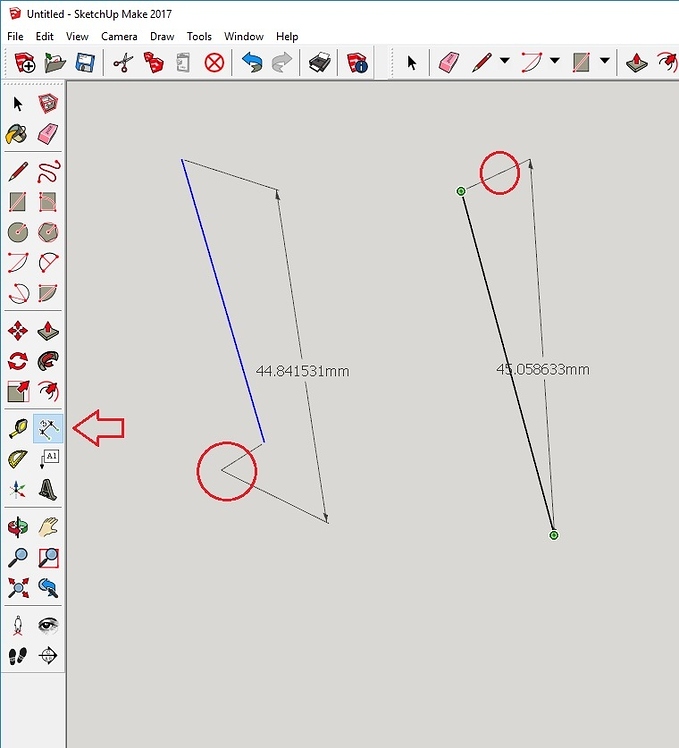Select the Paint Bucket tool
Viewport: 679px width, 748px height.
coord(17,134)
